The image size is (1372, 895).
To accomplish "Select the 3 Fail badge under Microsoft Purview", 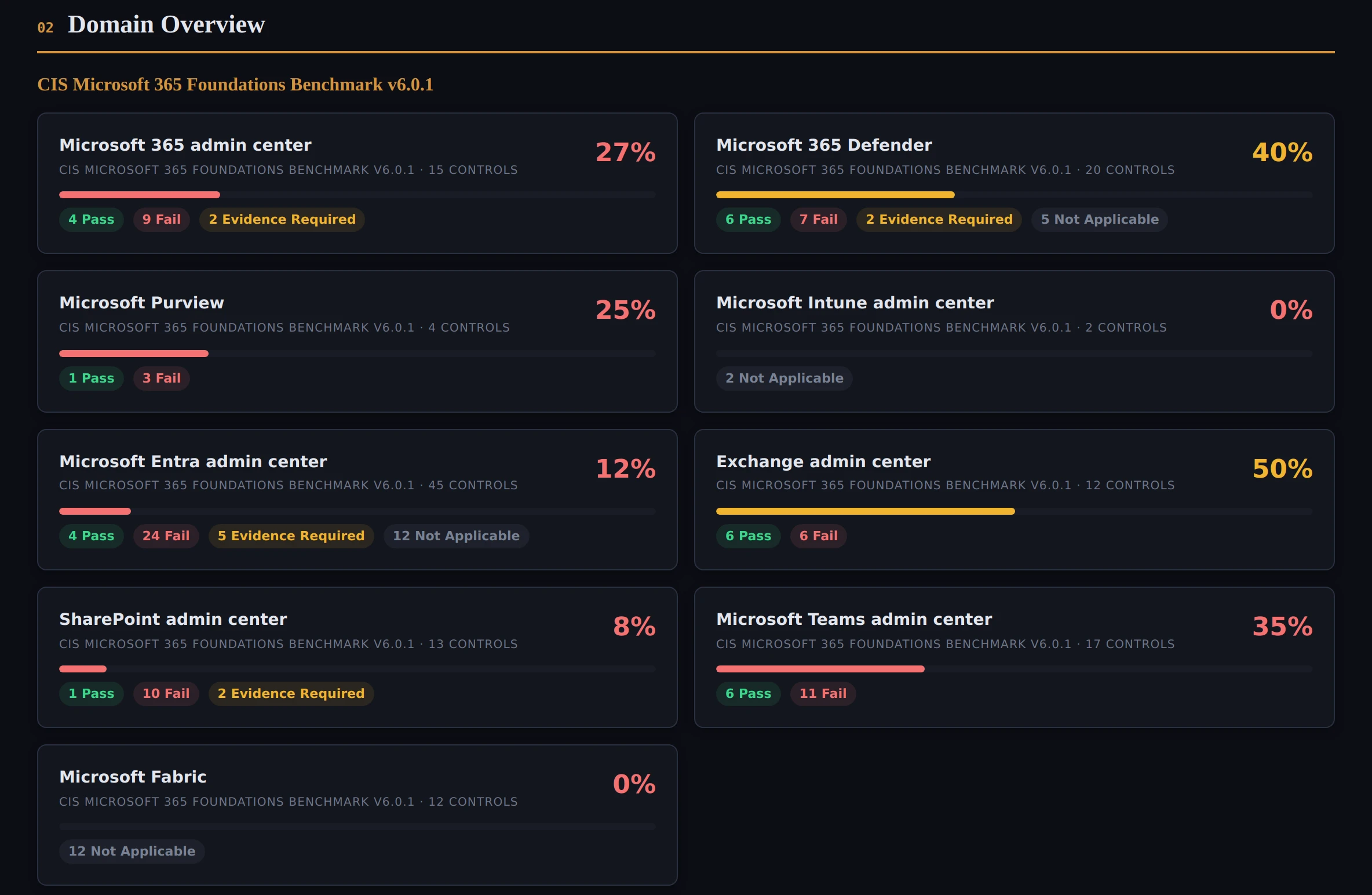I will 161,378.
